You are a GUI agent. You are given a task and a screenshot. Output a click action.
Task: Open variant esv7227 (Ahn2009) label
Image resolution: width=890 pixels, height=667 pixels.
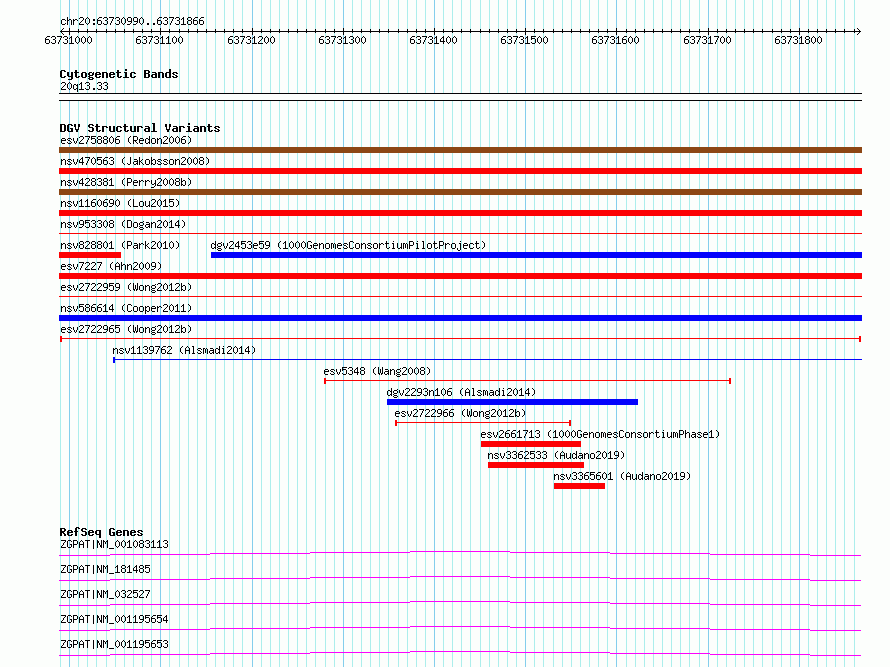click(x=111, y=266)
